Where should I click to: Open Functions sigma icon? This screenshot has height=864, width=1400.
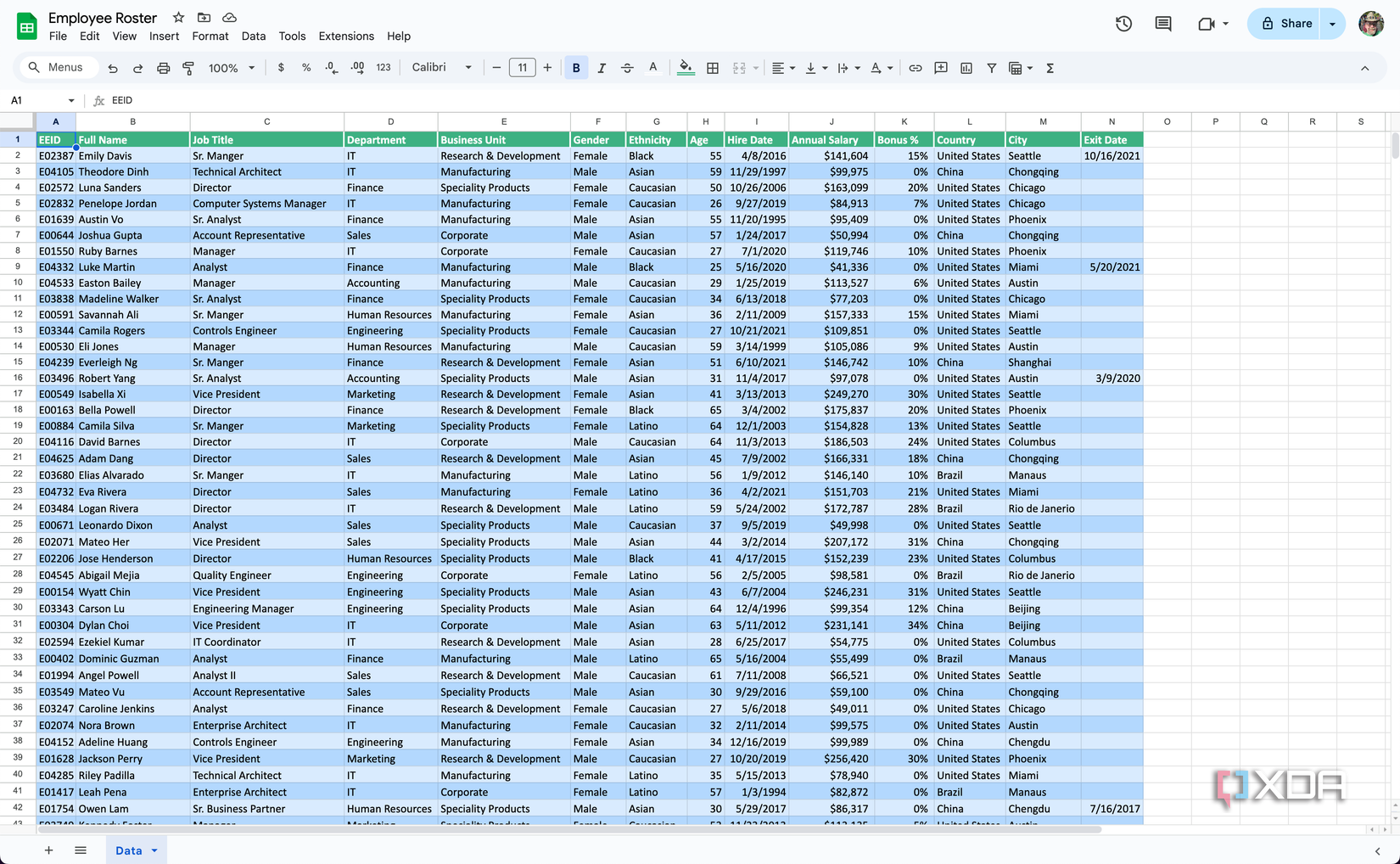1050,68
